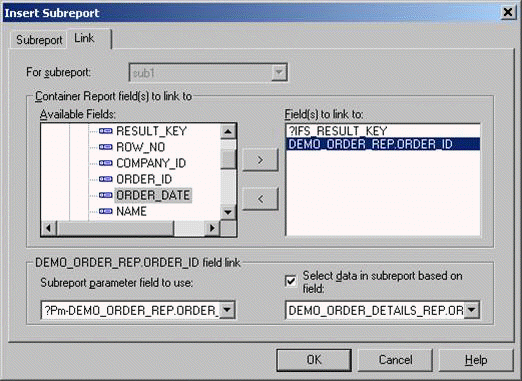
Task: Click the ORDER_ID field icon
Action: [106, 179]
